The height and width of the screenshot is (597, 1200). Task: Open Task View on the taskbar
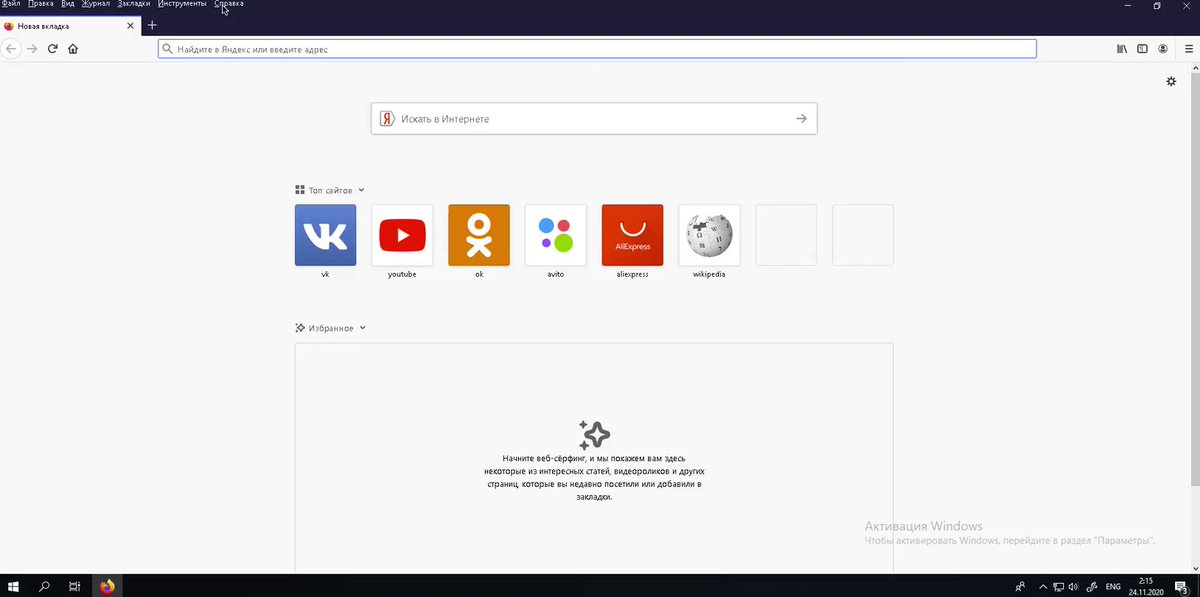coord(74,586)
